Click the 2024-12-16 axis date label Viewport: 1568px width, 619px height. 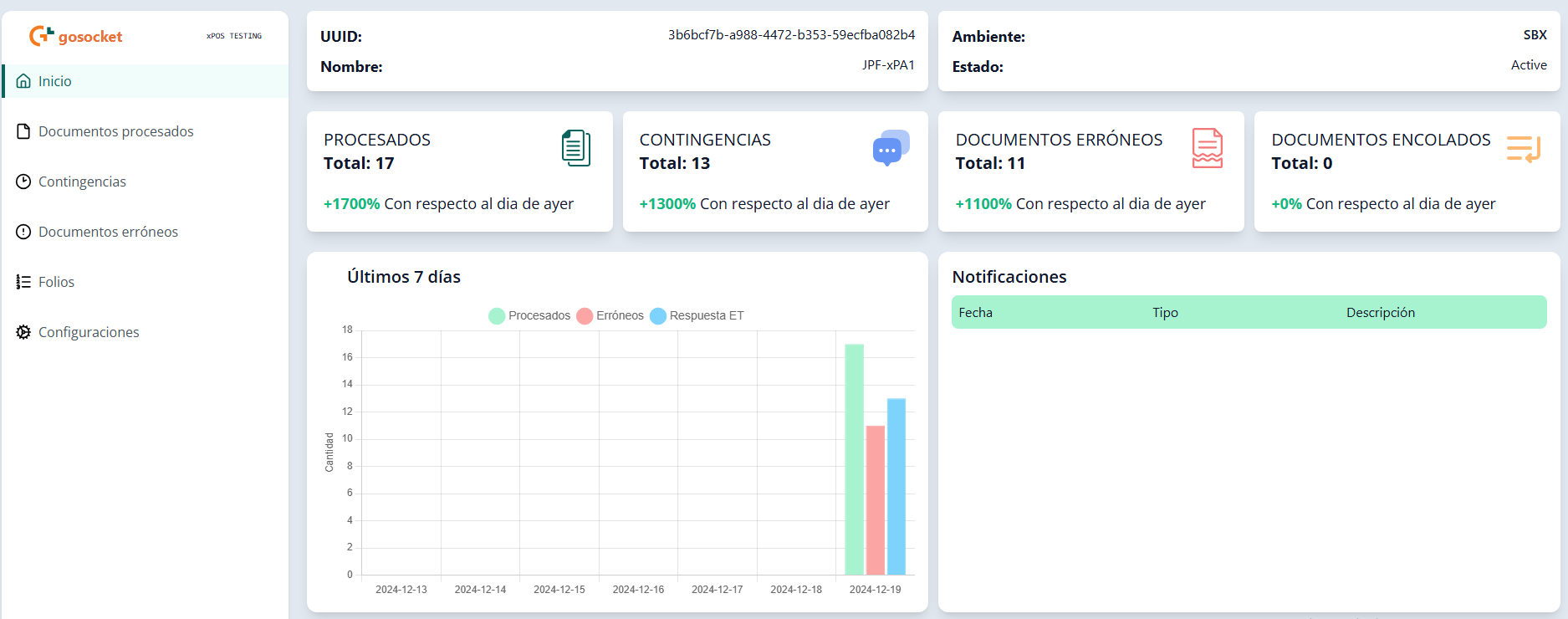tap(638, 590)
